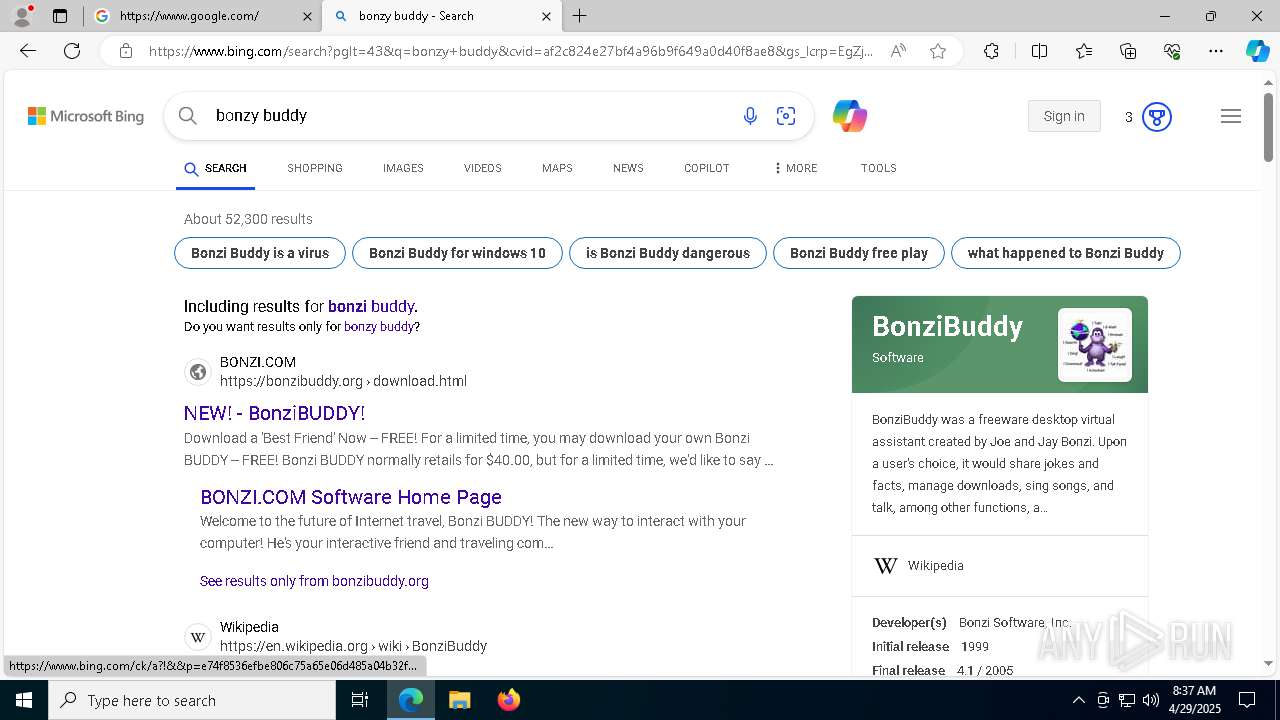
Task: Click the BonziBuddy knowledge panel title
Action: [947, 327]
